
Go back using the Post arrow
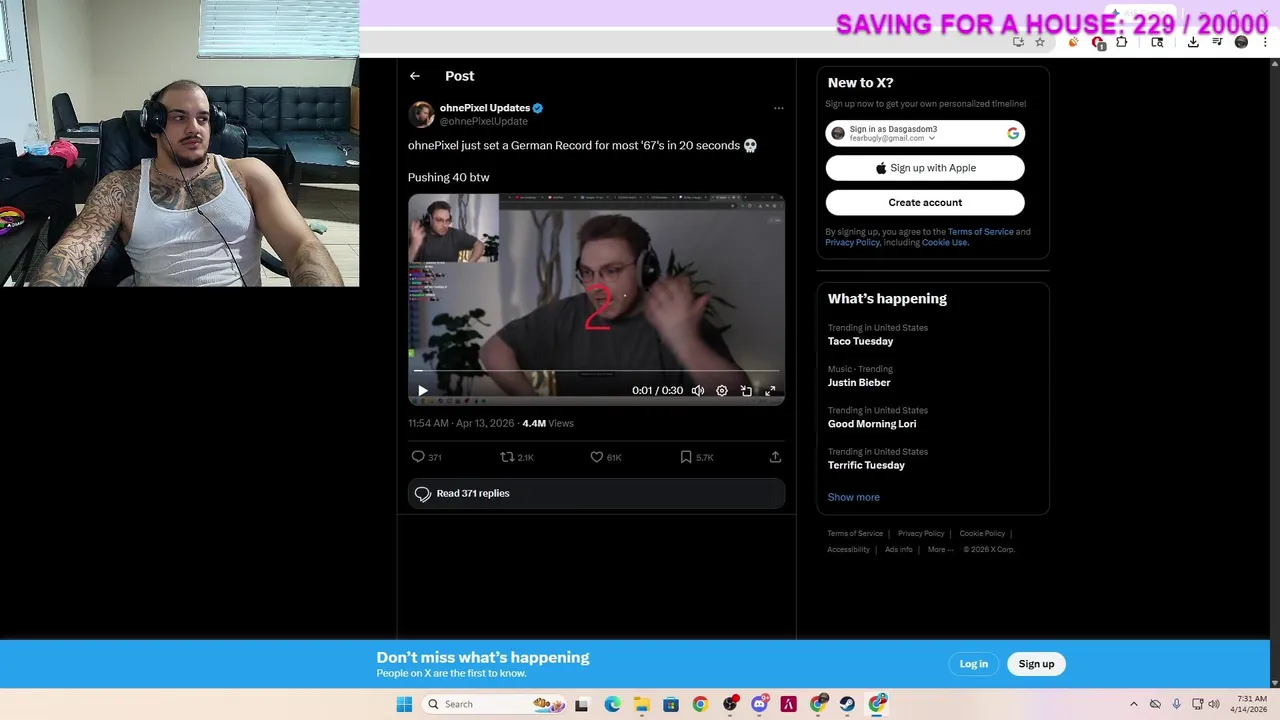[415, 76]
